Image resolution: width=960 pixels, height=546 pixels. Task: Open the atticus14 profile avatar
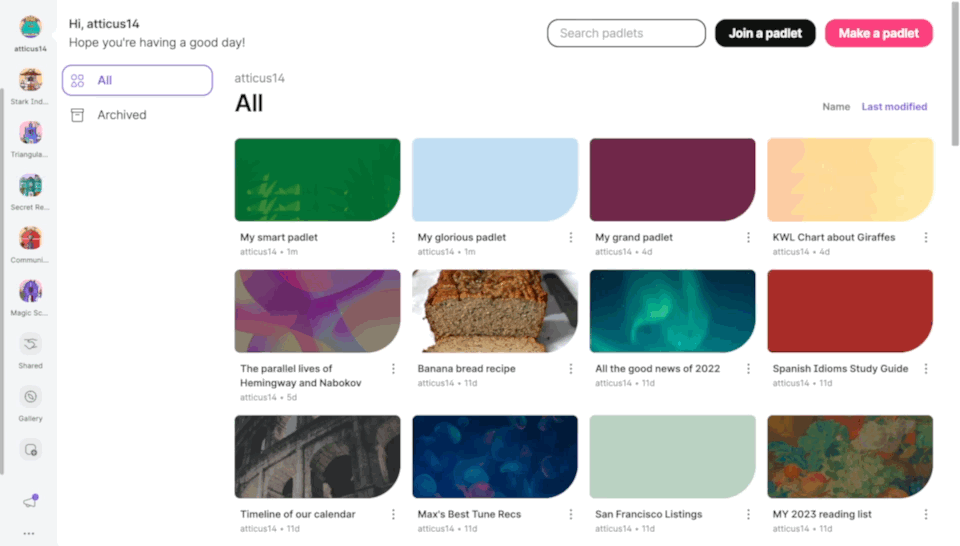[x=30, y=28]
